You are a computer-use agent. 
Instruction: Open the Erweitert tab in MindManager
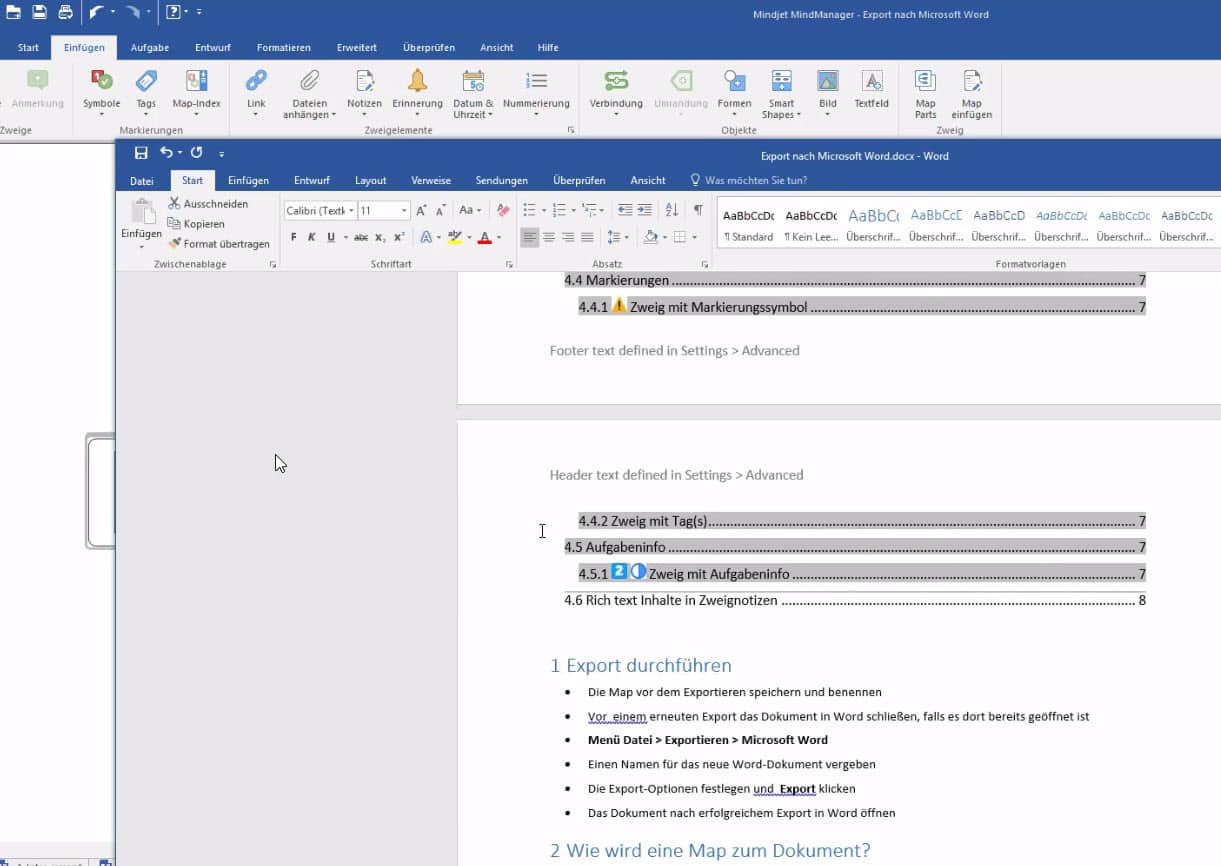pyautogui.click(x=357, y=47)
